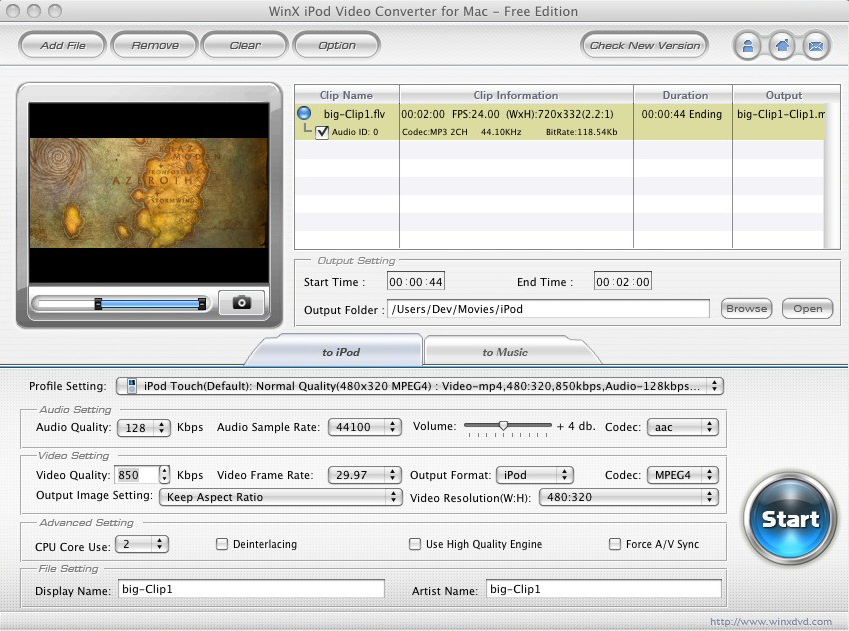Click the video preview thumbnail
Screen dimensions: 849x631
pyautogui.click(x=149, y=193)
